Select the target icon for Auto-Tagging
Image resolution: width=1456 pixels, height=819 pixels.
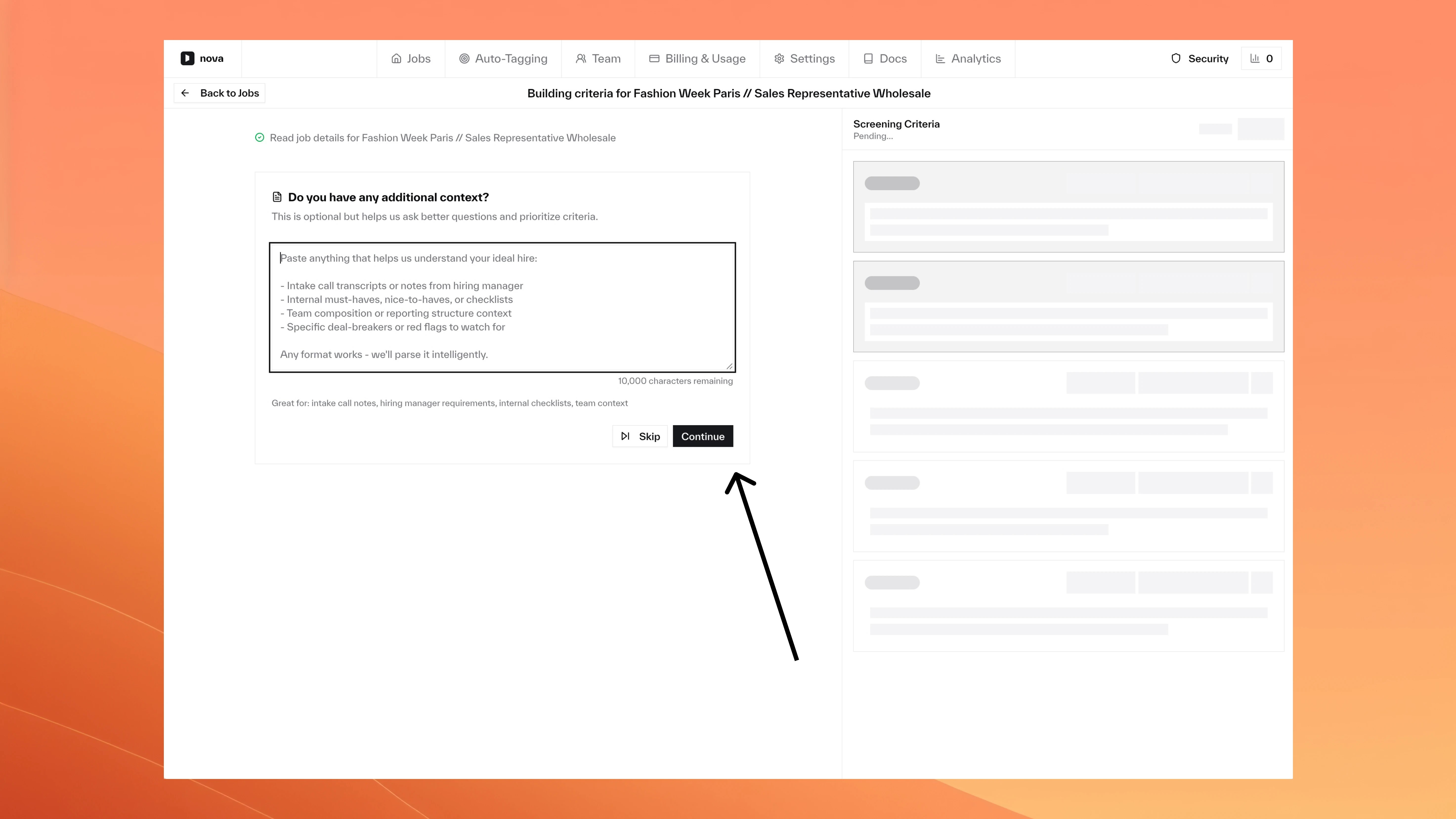(x=465, y=58)
